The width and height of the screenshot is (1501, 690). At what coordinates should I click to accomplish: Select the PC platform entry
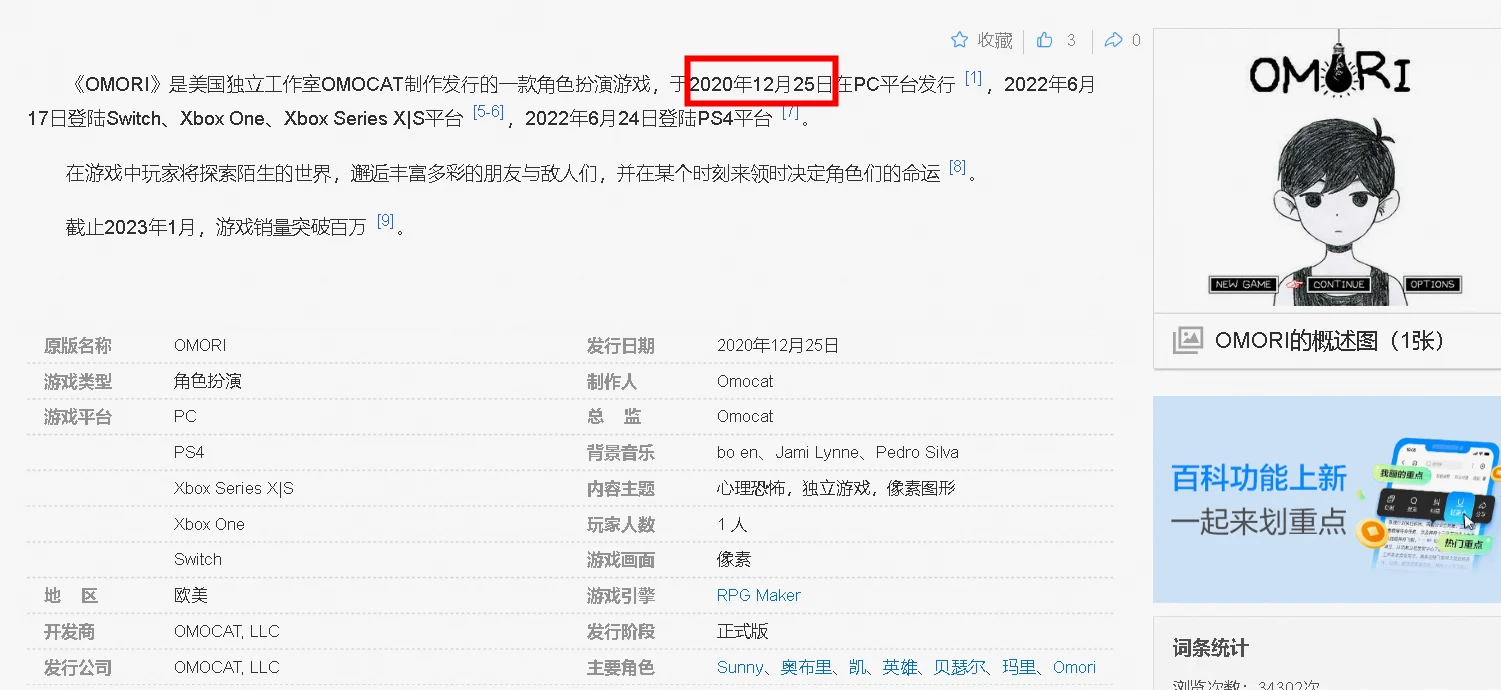(x=185, y=416)
